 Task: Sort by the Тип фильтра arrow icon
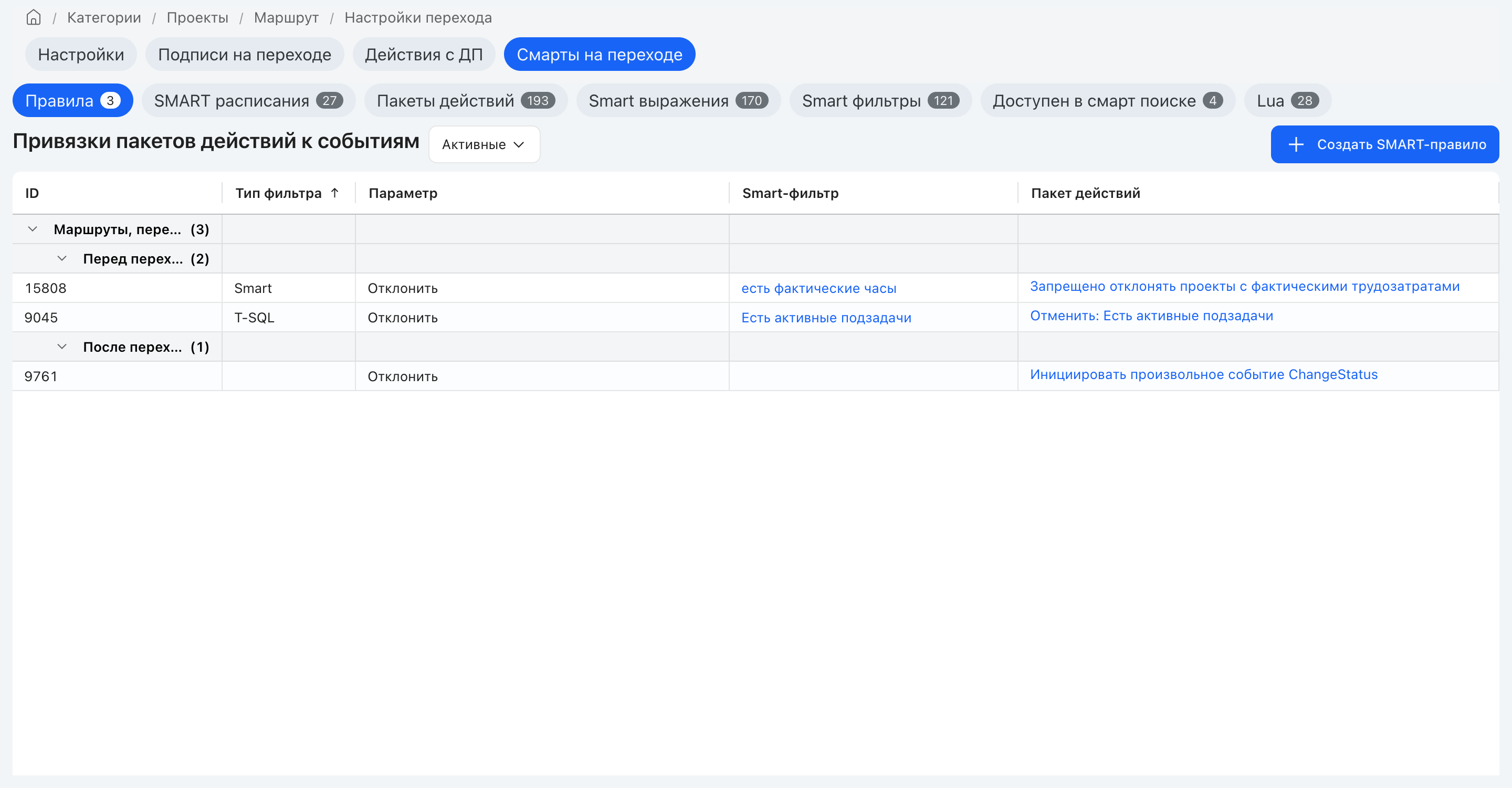334,193
